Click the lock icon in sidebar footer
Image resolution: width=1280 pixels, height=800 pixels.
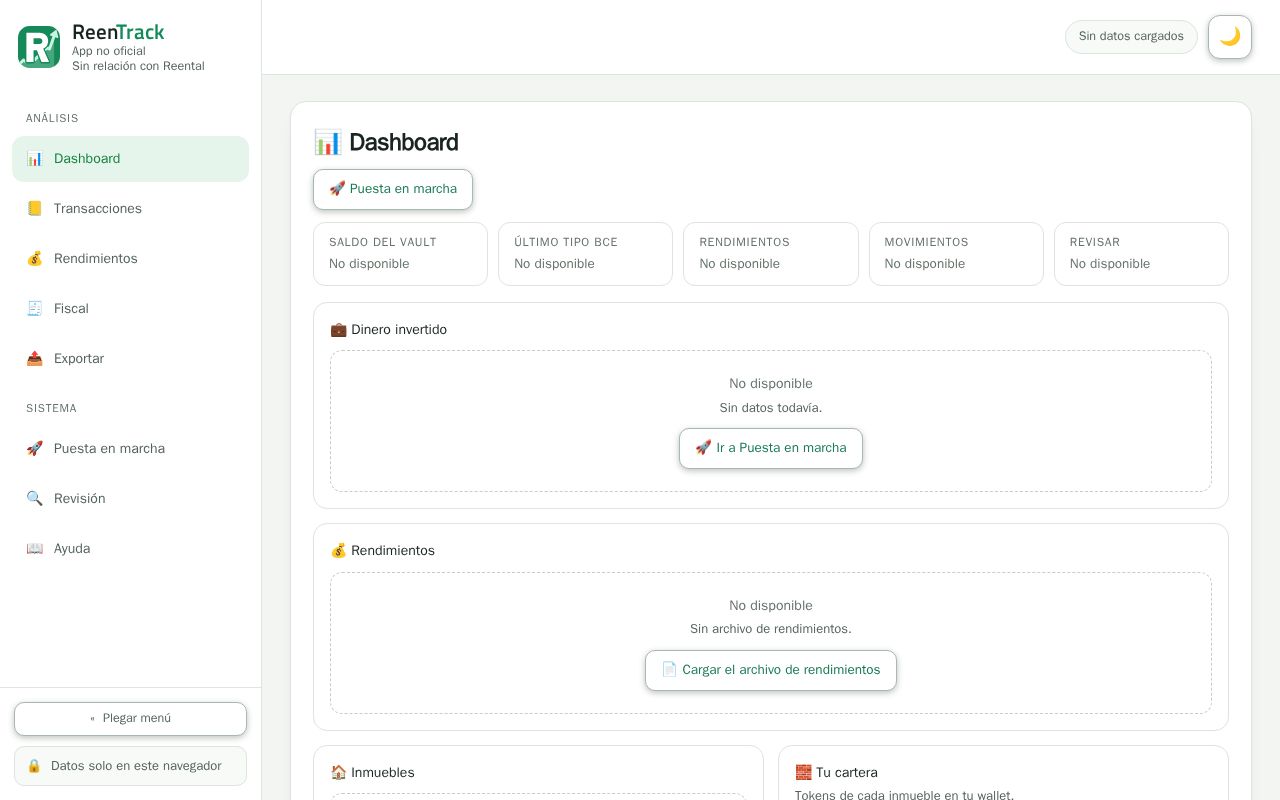tap(34, 766)
